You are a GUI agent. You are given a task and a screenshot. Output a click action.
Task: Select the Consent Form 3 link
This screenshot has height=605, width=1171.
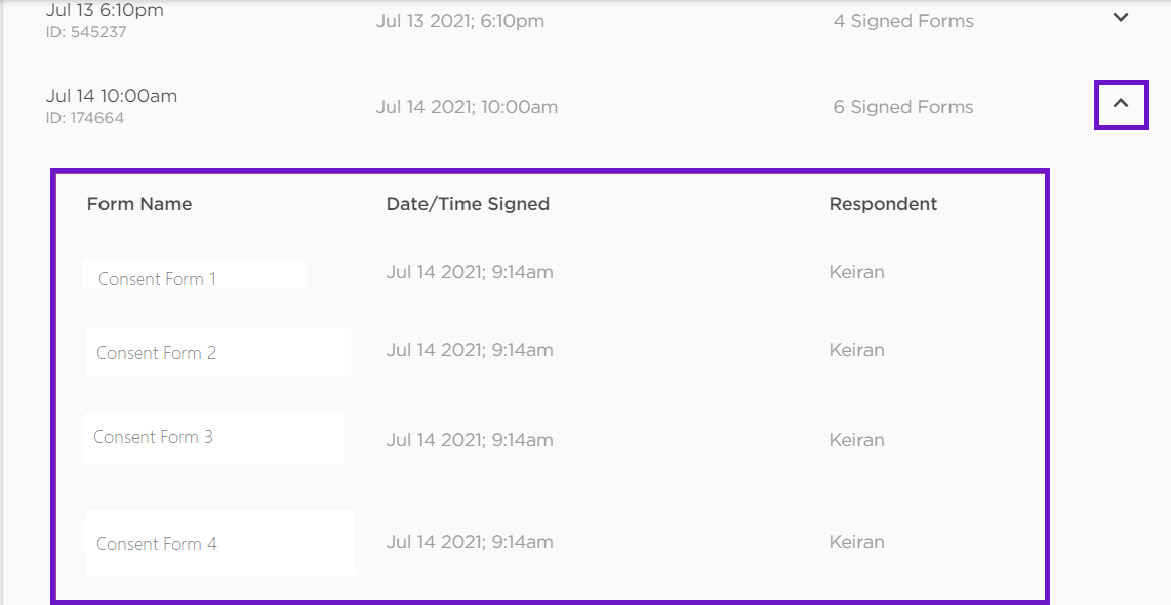(x=153, y=437)
